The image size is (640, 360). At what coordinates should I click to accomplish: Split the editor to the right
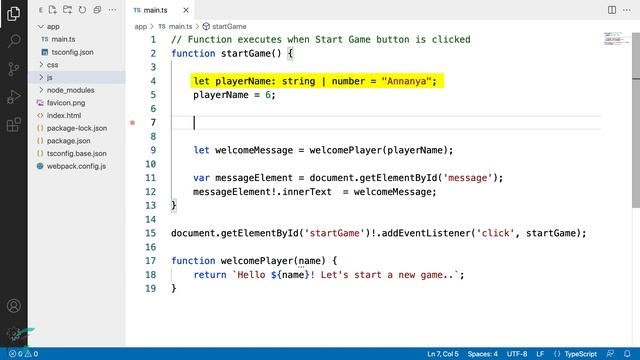[x=612, y=10]
